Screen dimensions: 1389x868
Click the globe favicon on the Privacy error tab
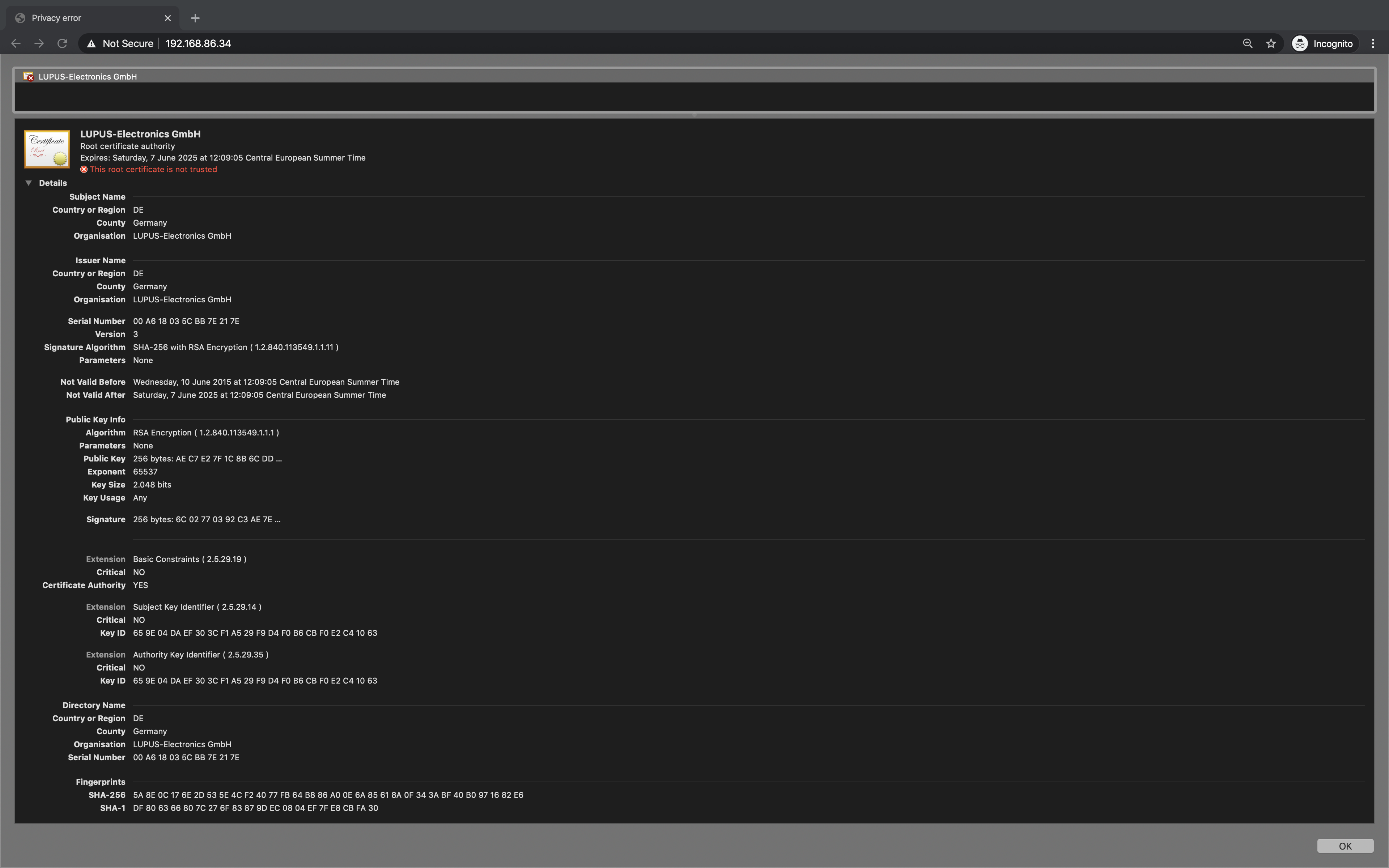click(20, 18)
